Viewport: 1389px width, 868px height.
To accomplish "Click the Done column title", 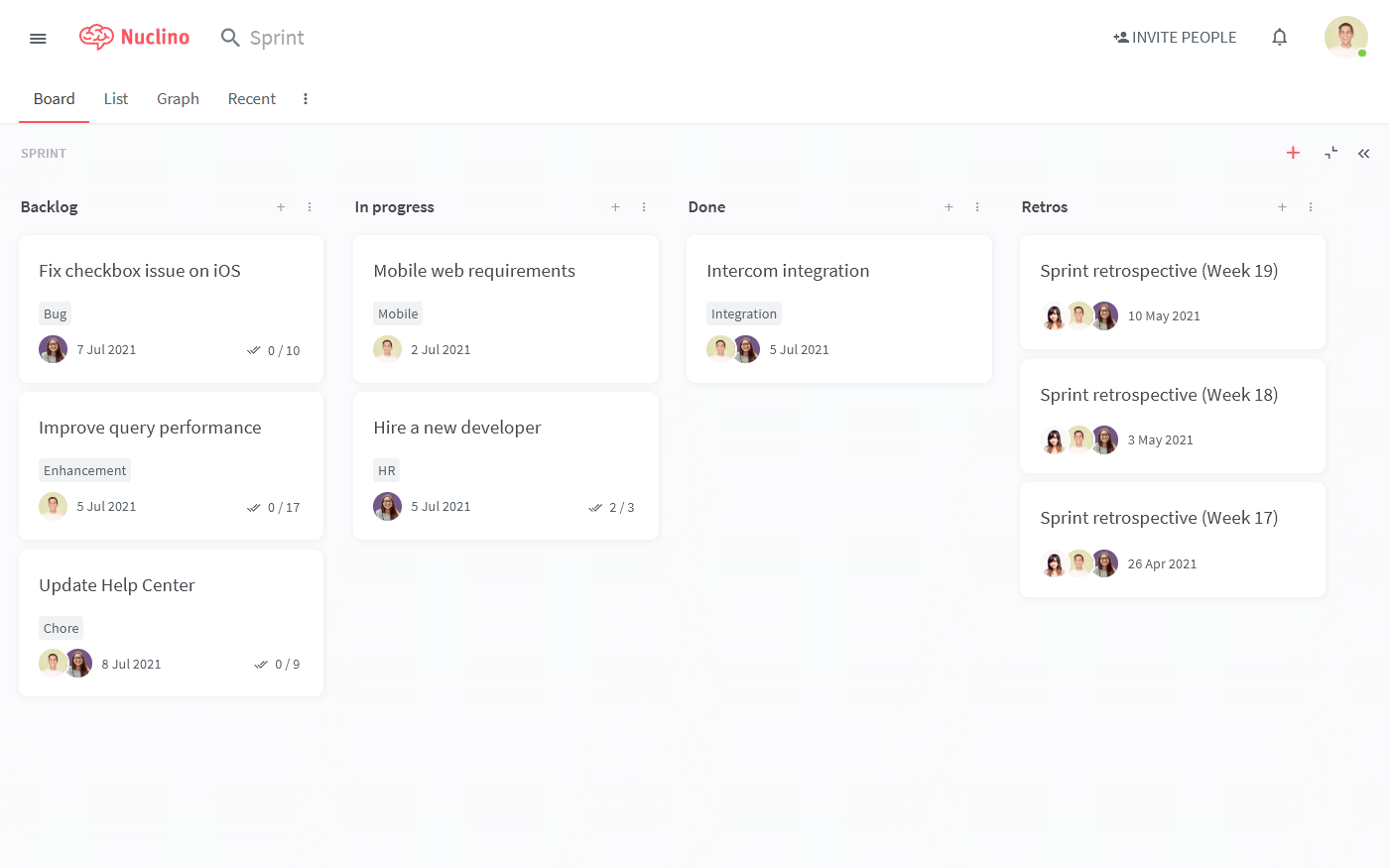I will pyautogui.click(x=706, y=207).
